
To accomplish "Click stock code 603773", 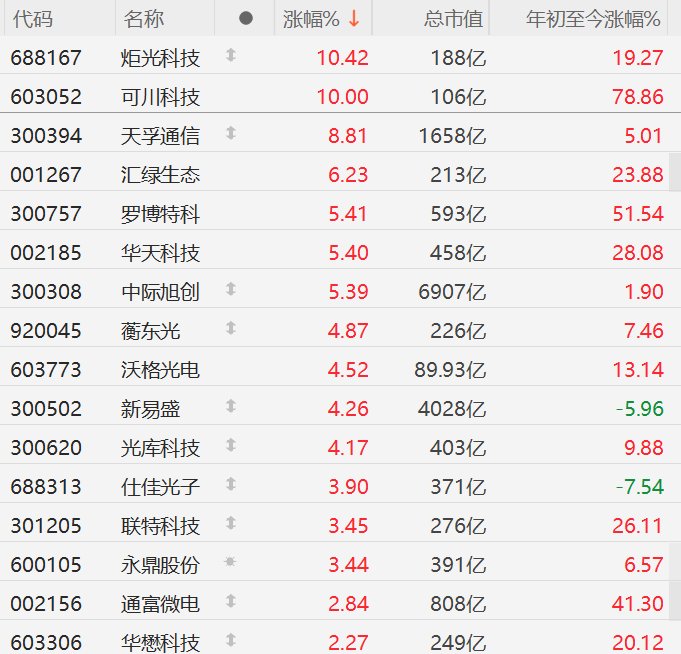I will point(46,370).
